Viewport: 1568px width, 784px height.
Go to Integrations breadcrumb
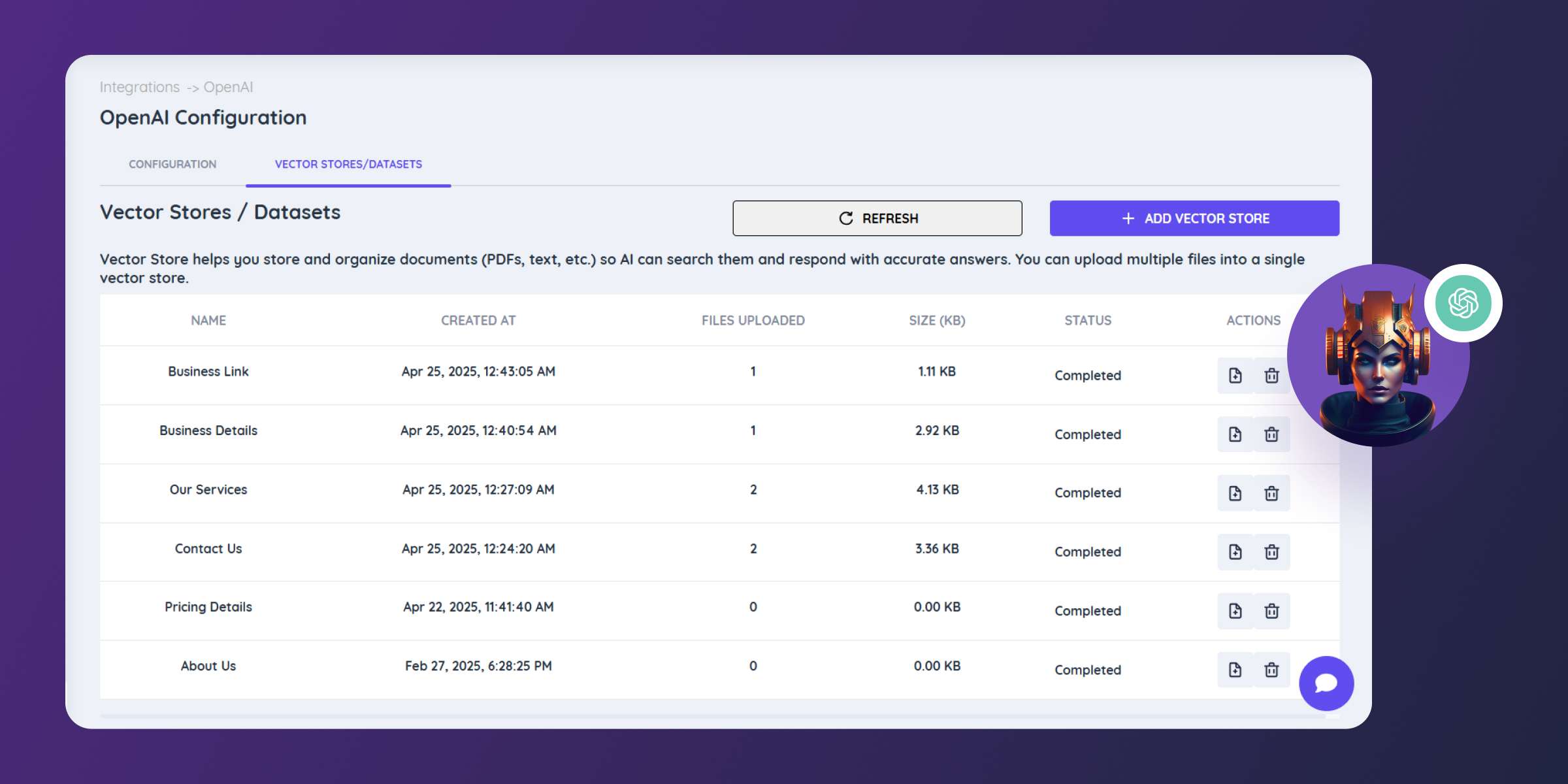140,87
